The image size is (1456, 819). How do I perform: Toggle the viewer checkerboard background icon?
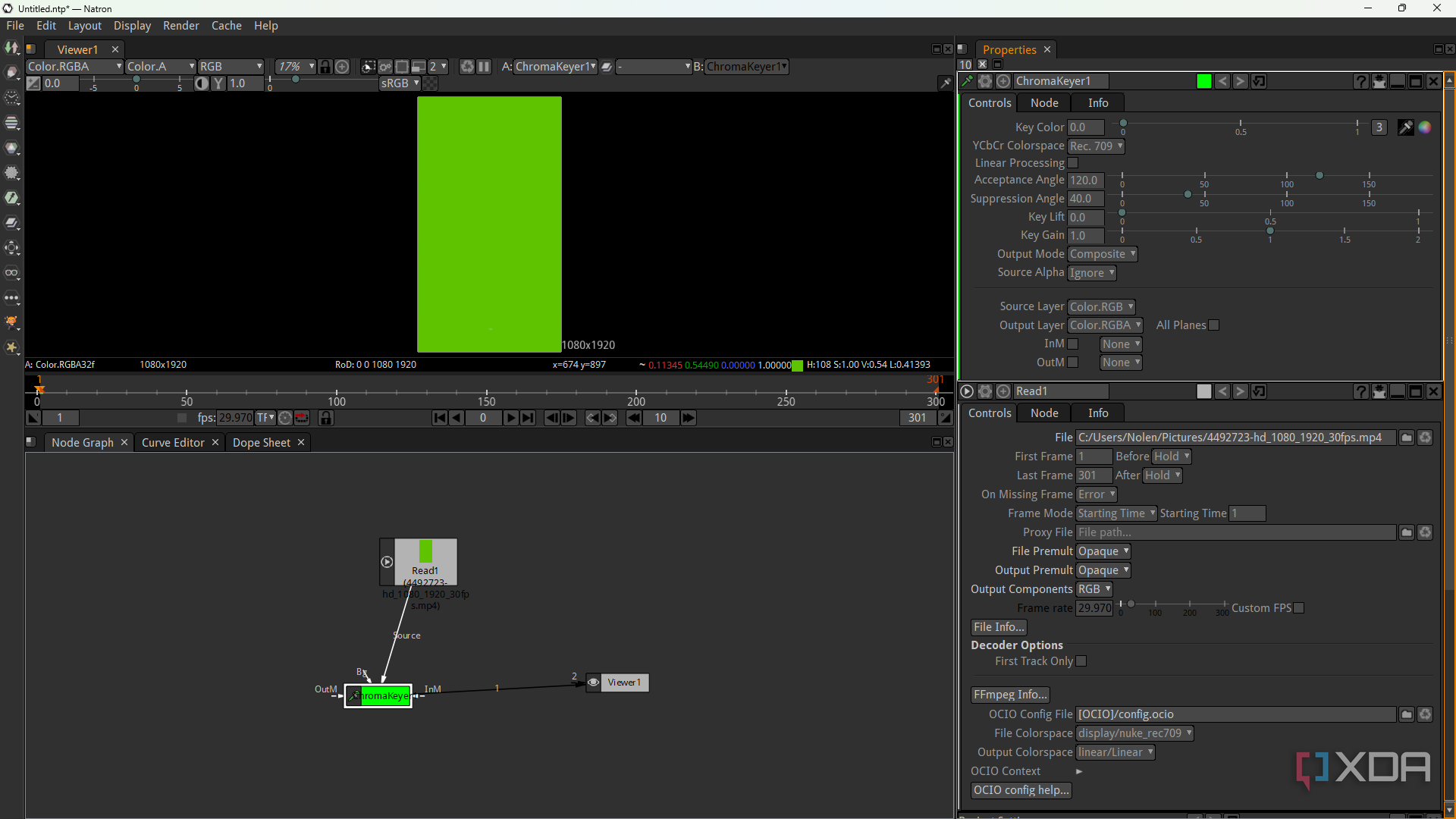click(430, 83)
